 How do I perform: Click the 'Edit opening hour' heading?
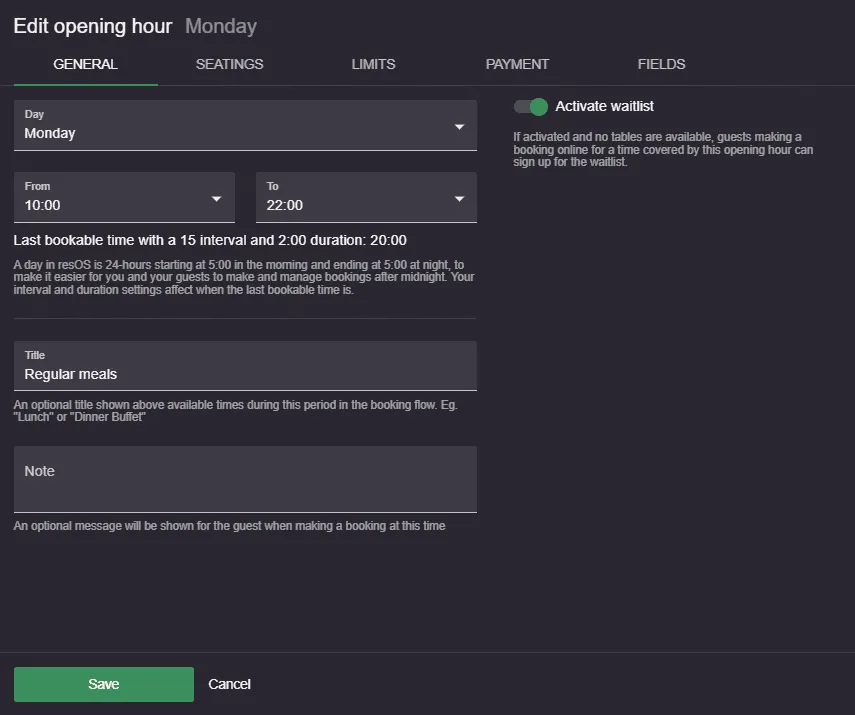(93, 26)
